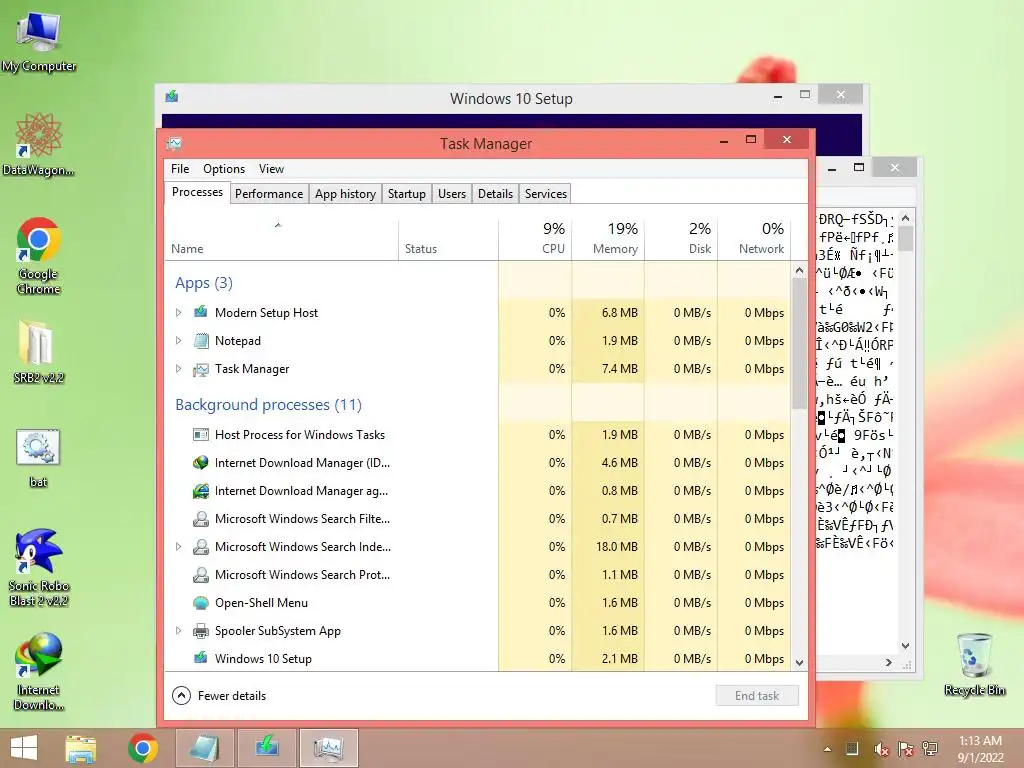
Task: Show hidden system tray icons arrow
Action: (827, 749)
